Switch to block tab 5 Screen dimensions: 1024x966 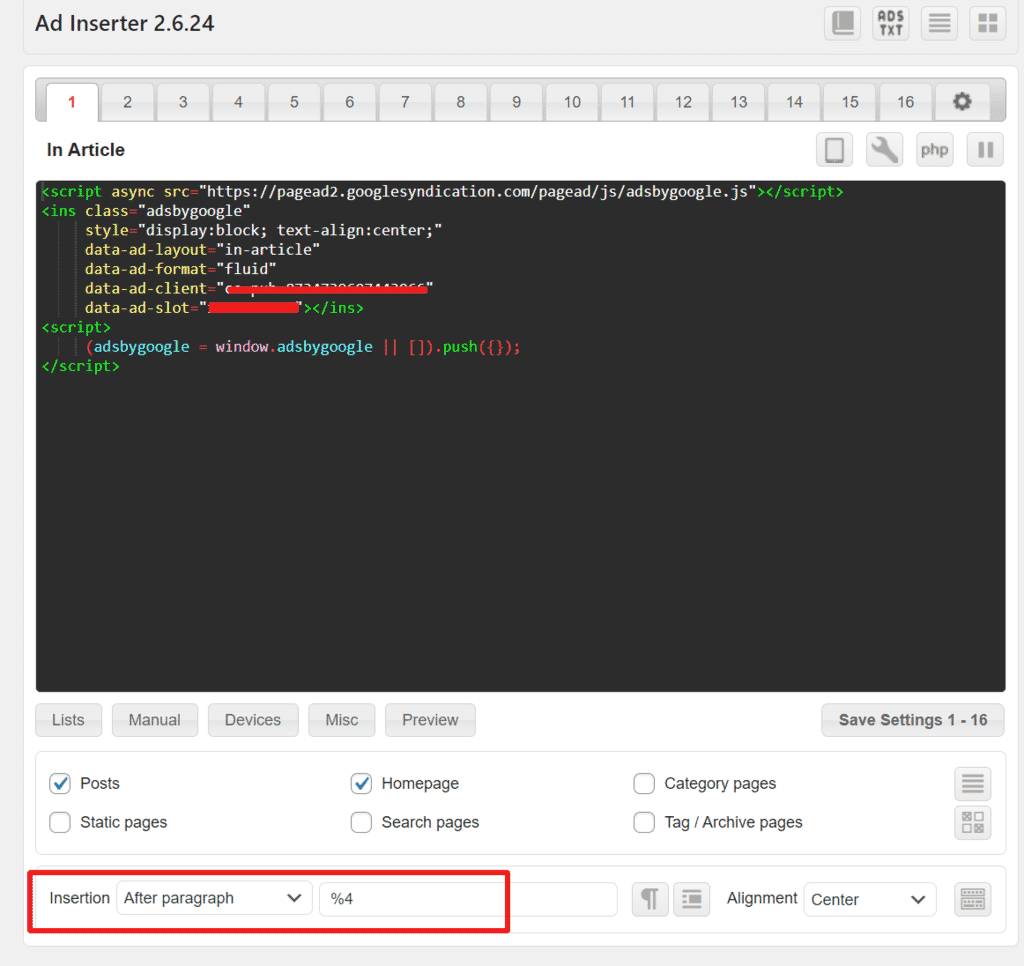pyautogui.click(x=294, y=102)
